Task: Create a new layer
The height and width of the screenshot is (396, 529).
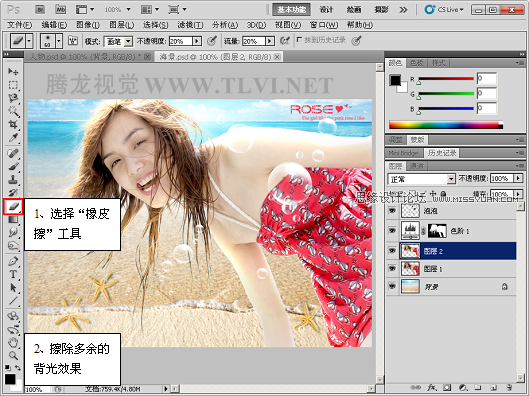Action: [494, 388]
